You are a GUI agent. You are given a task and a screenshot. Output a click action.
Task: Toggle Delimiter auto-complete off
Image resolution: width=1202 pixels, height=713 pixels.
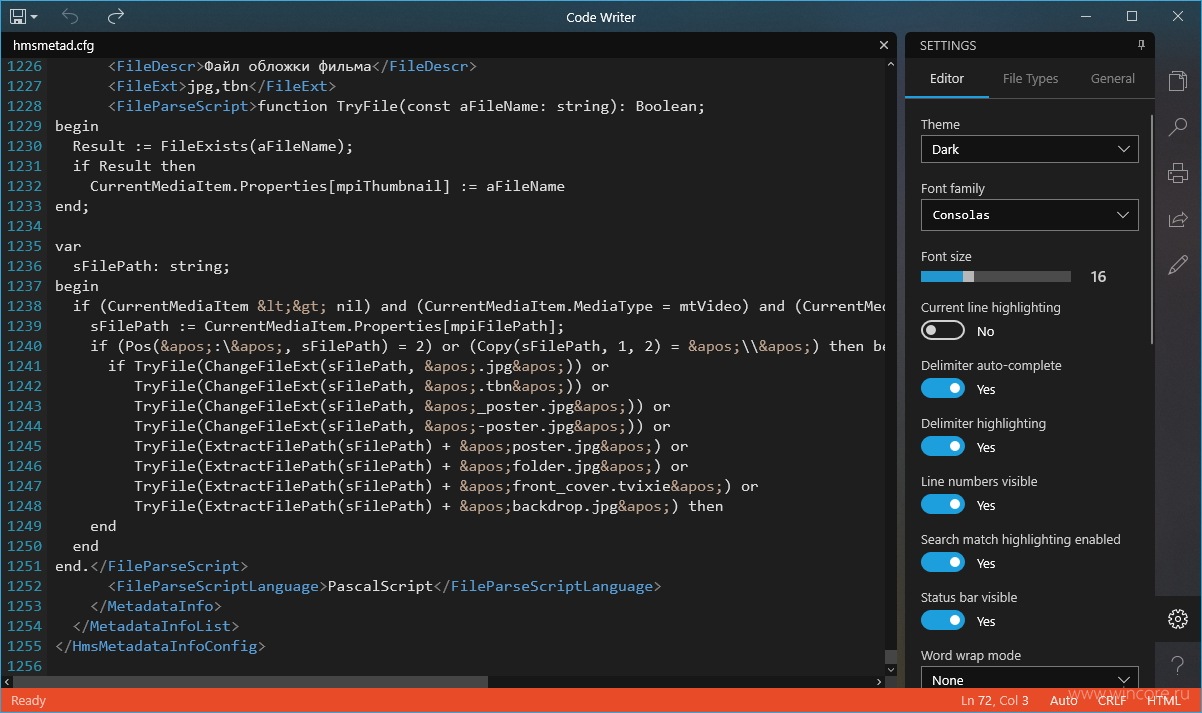click(x=943, y=389)
